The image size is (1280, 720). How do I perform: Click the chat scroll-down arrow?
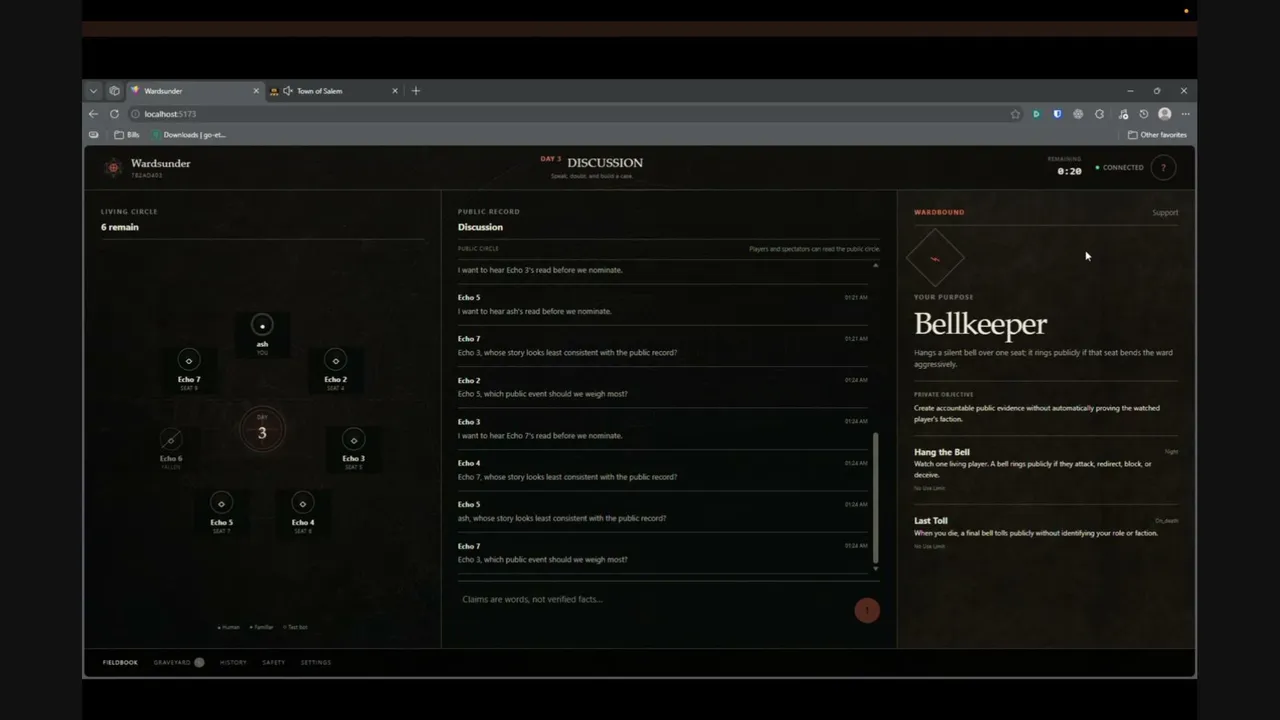[876, 569]
